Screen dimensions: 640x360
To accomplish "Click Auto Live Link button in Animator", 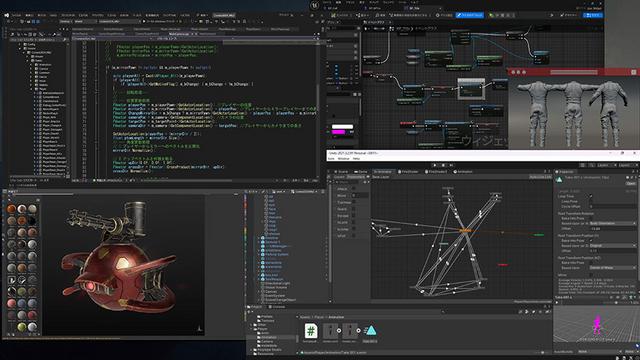I will click(540, 177).
